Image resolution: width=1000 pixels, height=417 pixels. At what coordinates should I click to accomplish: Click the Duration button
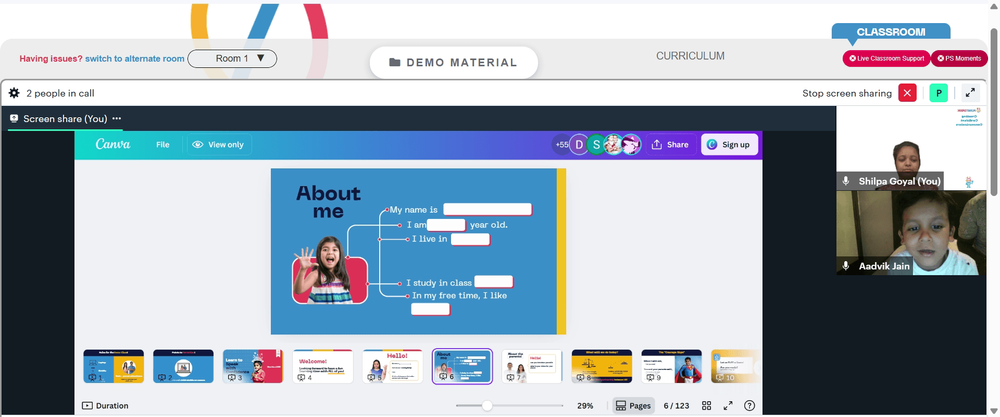pyautogui.click(x=105, y=406)
